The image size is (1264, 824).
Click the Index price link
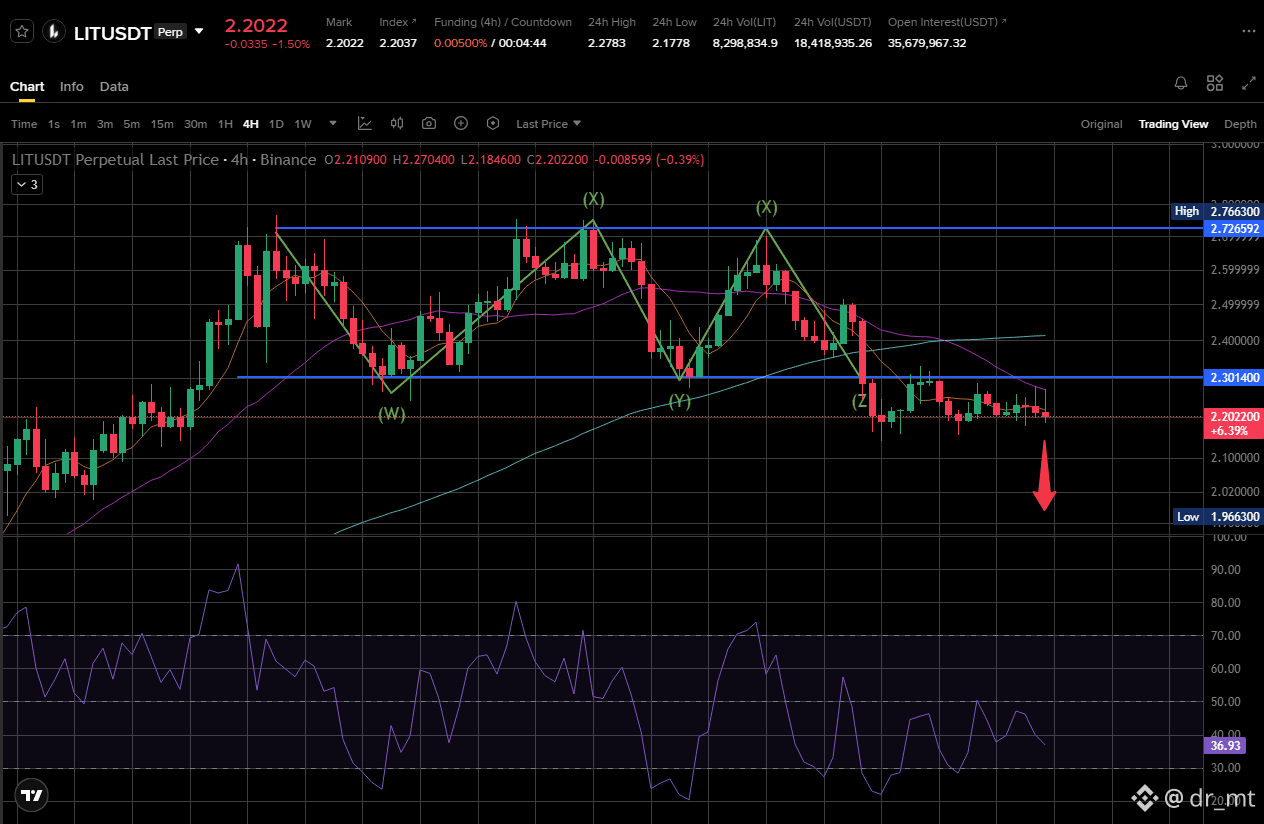tap(398, 22)
